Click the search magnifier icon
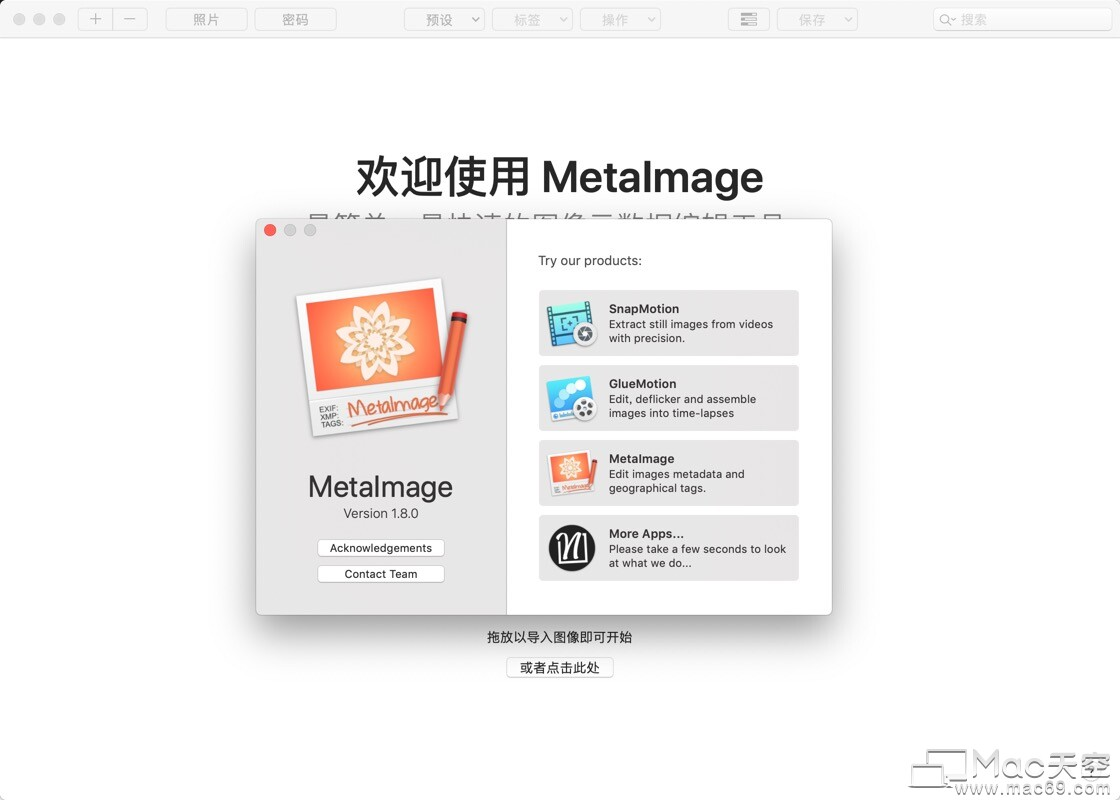The width and height of the screenshot is (1120, 800). [x=946, y=20]
